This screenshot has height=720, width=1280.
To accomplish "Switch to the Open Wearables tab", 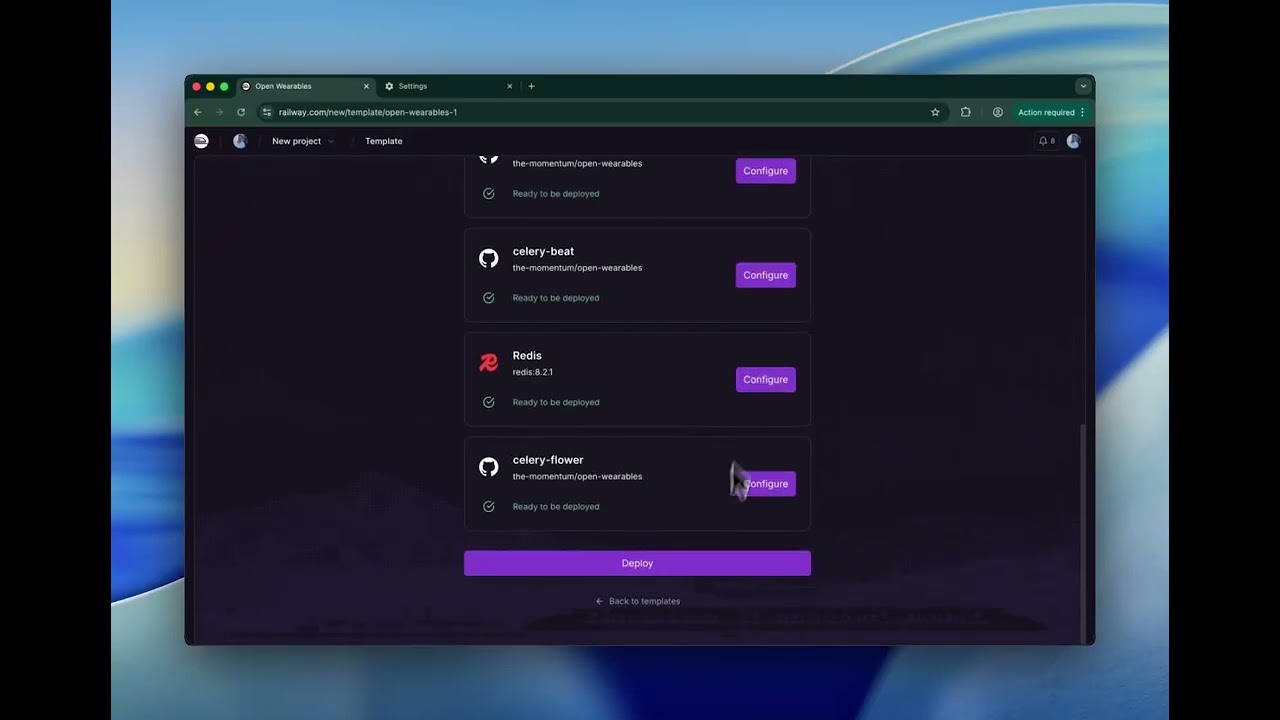I will [306, 86].
